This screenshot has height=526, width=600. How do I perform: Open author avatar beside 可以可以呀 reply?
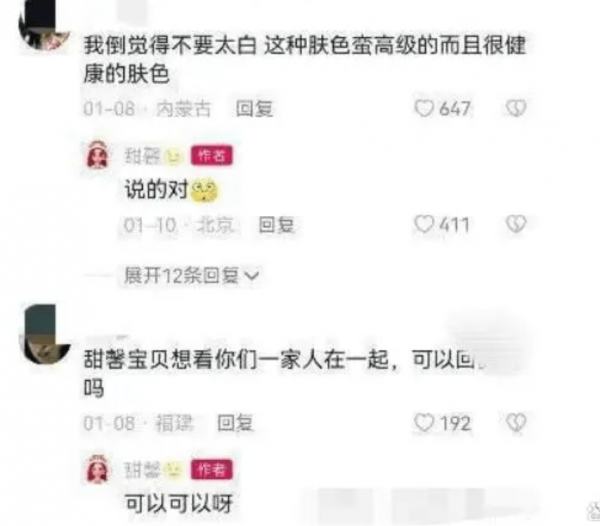click(x=98, y=469)
